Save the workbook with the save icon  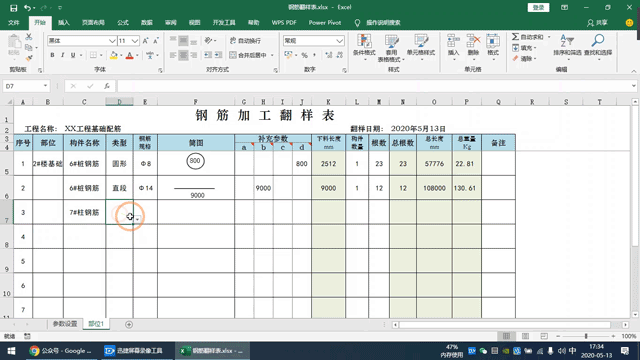click(x=13, y=8)
